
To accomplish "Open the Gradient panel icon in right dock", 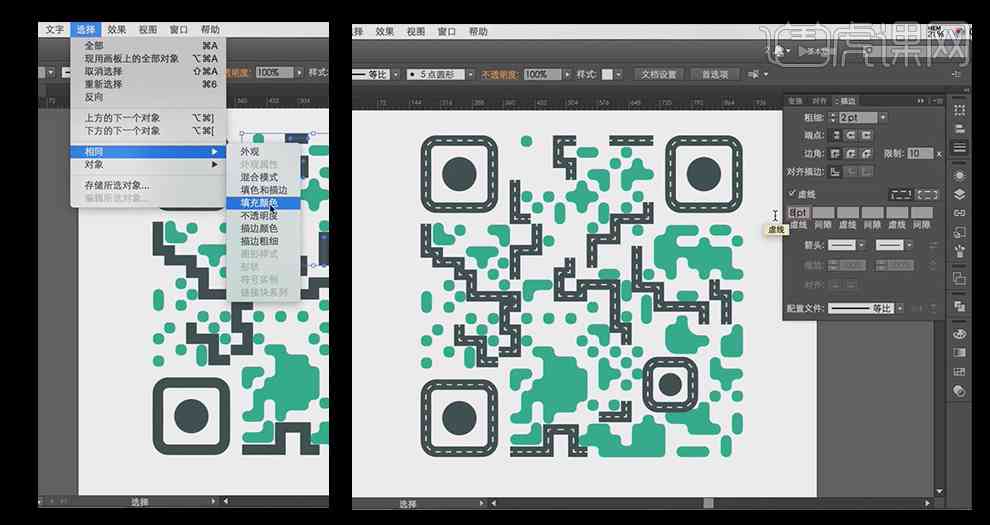I will (959, 352).
